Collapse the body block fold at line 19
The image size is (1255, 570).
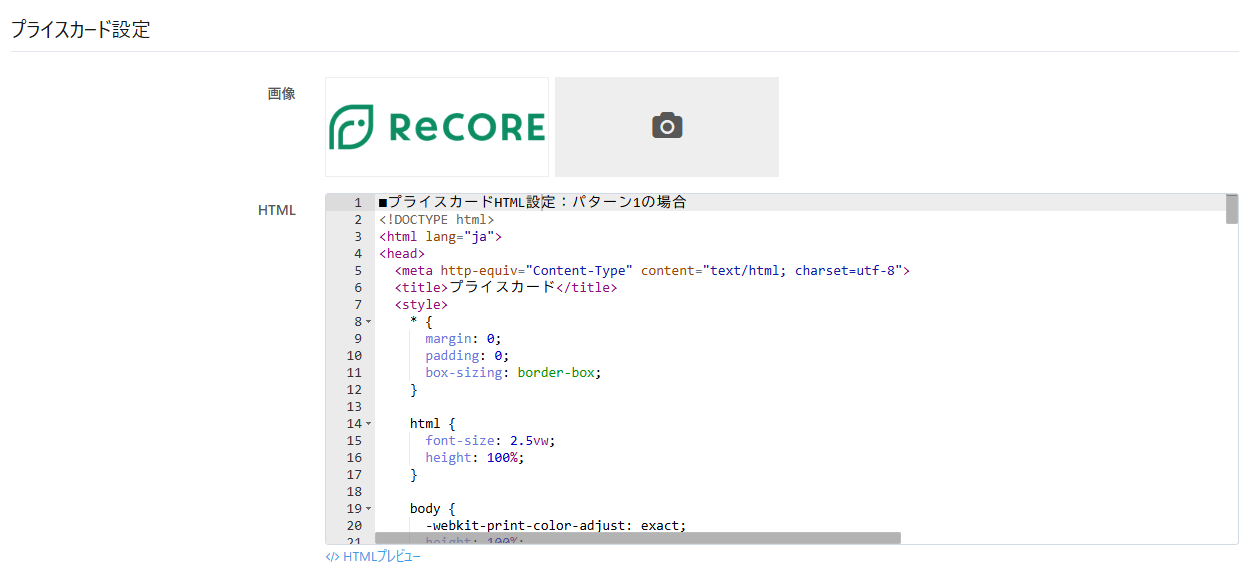click(368, 509)
